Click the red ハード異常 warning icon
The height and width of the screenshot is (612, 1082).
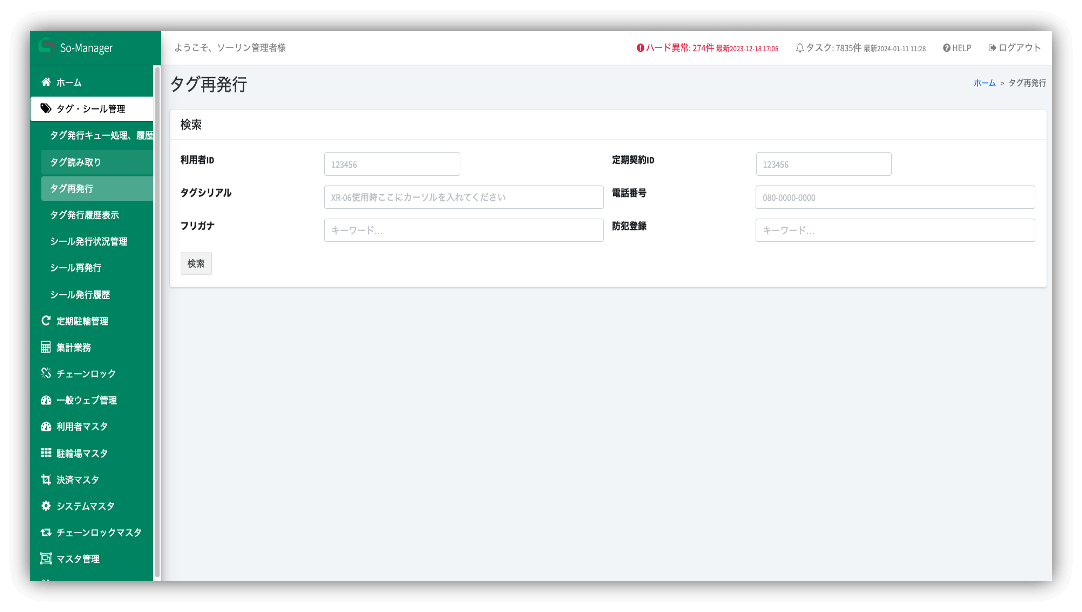tap(640, 48)
